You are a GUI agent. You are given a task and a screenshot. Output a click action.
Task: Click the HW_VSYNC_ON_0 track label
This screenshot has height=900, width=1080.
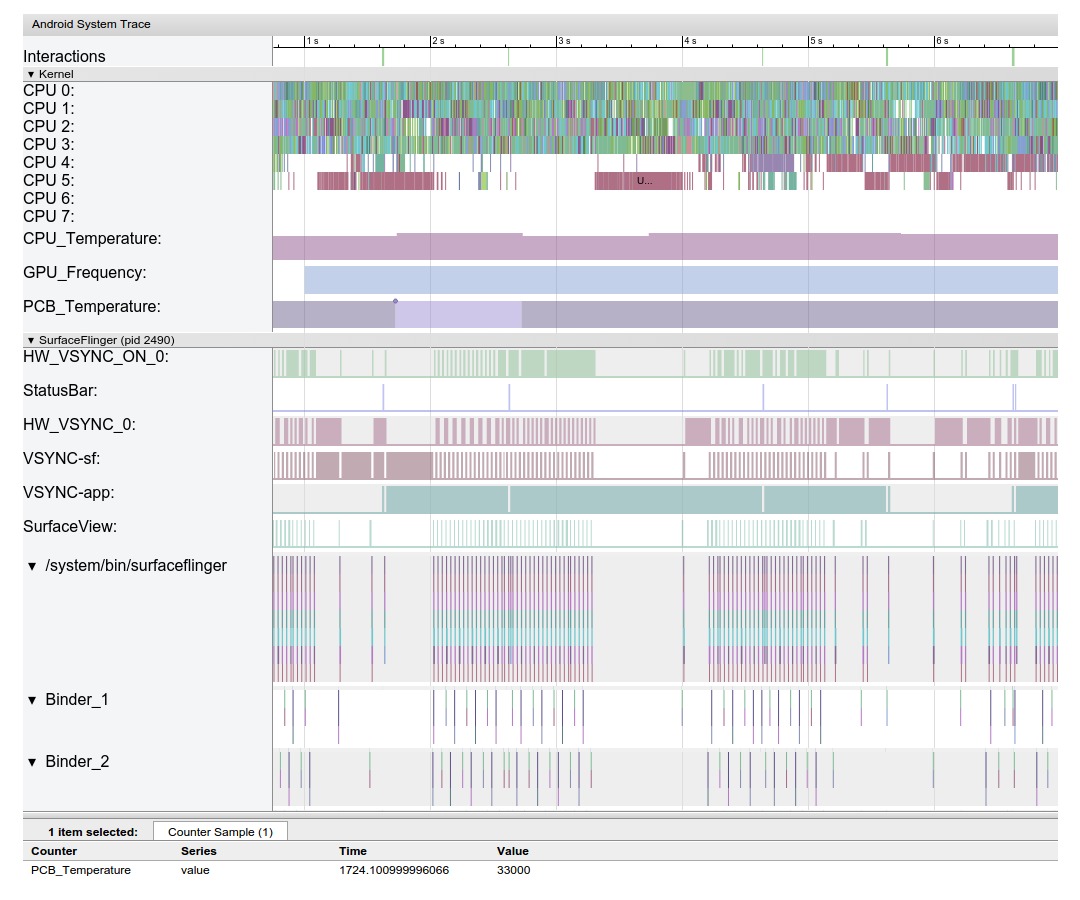pyautogui.click(x=95, y=357)
